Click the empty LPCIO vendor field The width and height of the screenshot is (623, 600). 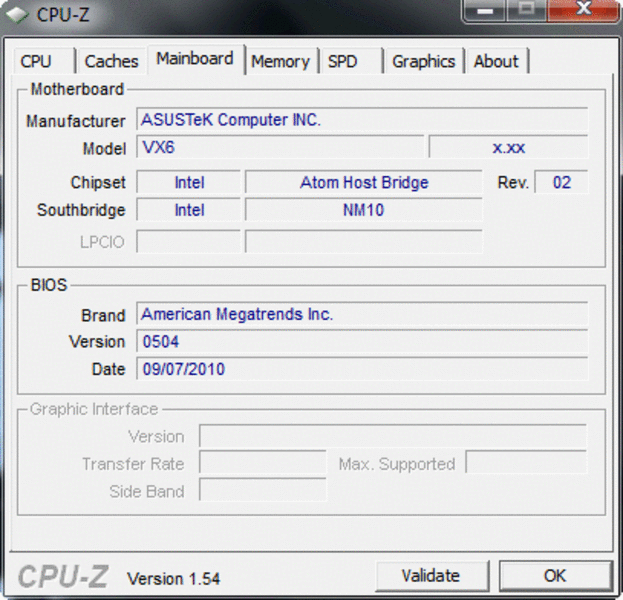tap(189, 241)
